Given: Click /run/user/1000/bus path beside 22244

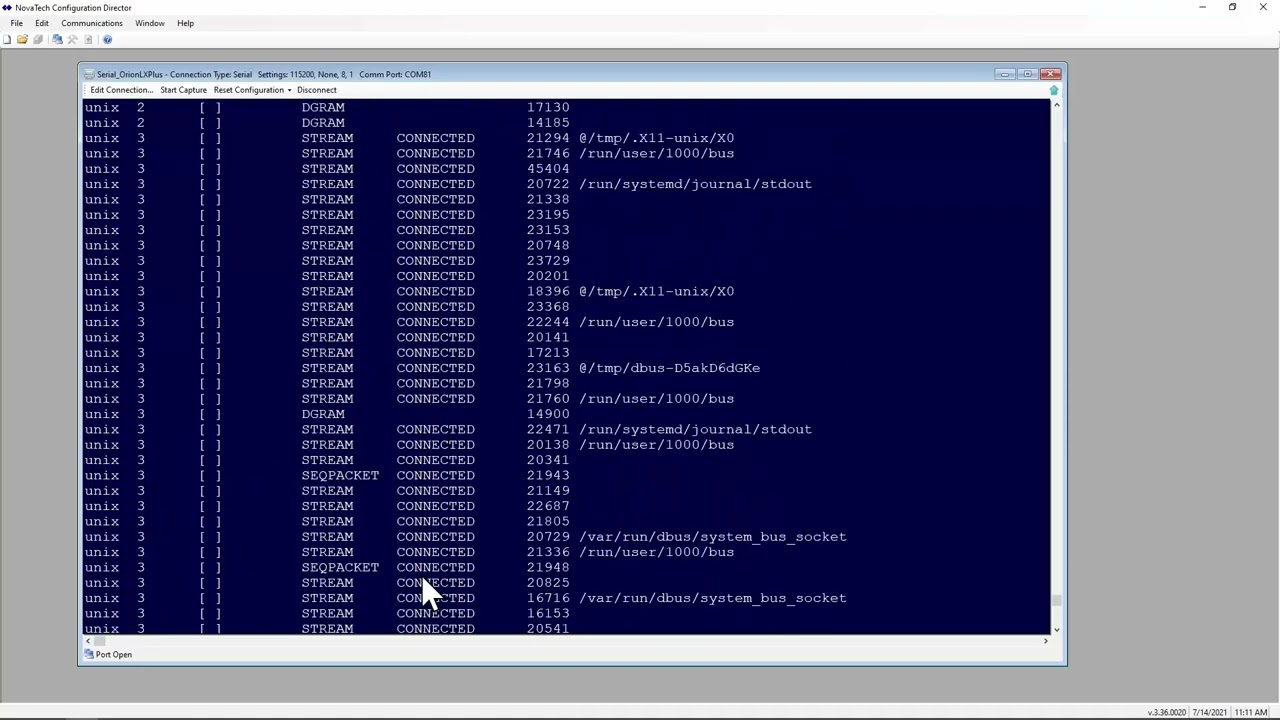Looking at the screenshot, I should (657, 322).
